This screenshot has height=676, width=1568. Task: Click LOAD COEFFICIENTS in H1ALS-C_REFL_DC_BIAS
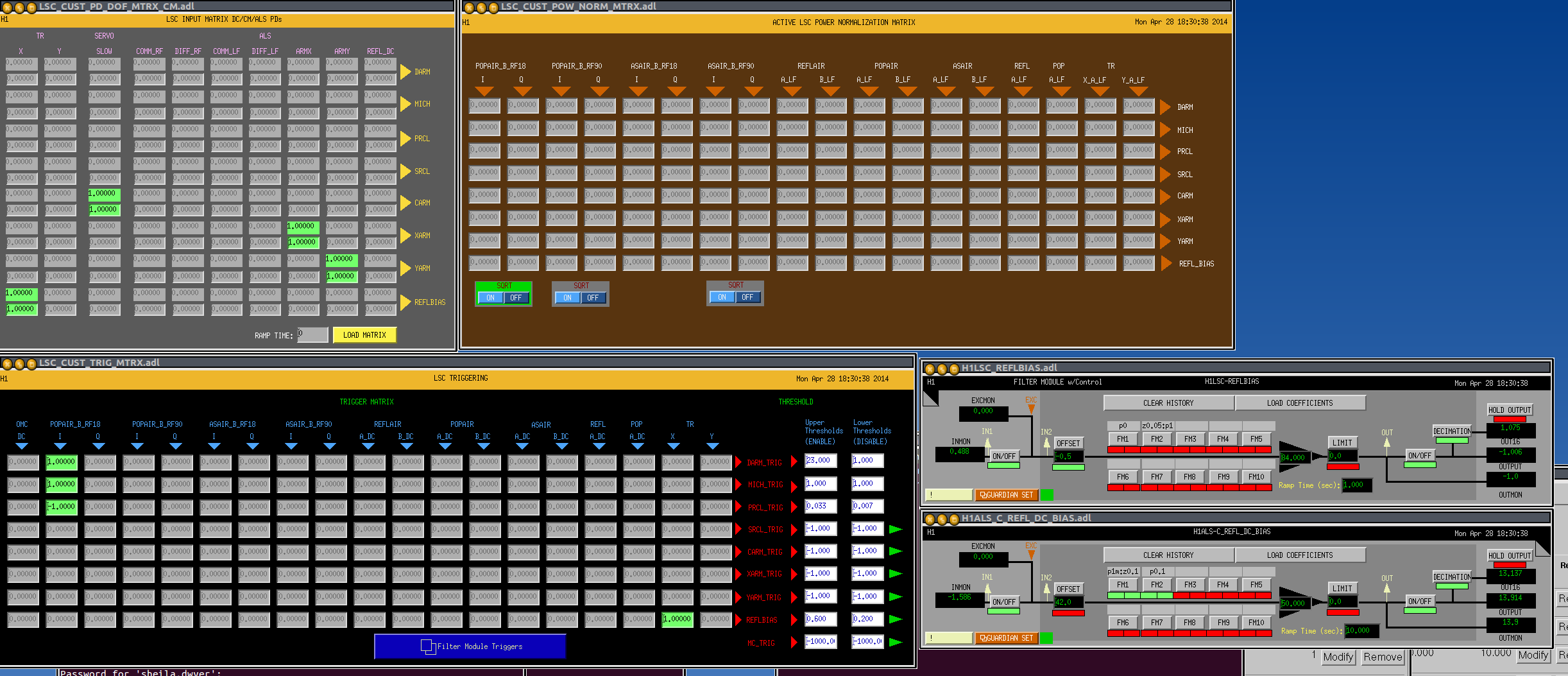click(x=1300, y=555)
